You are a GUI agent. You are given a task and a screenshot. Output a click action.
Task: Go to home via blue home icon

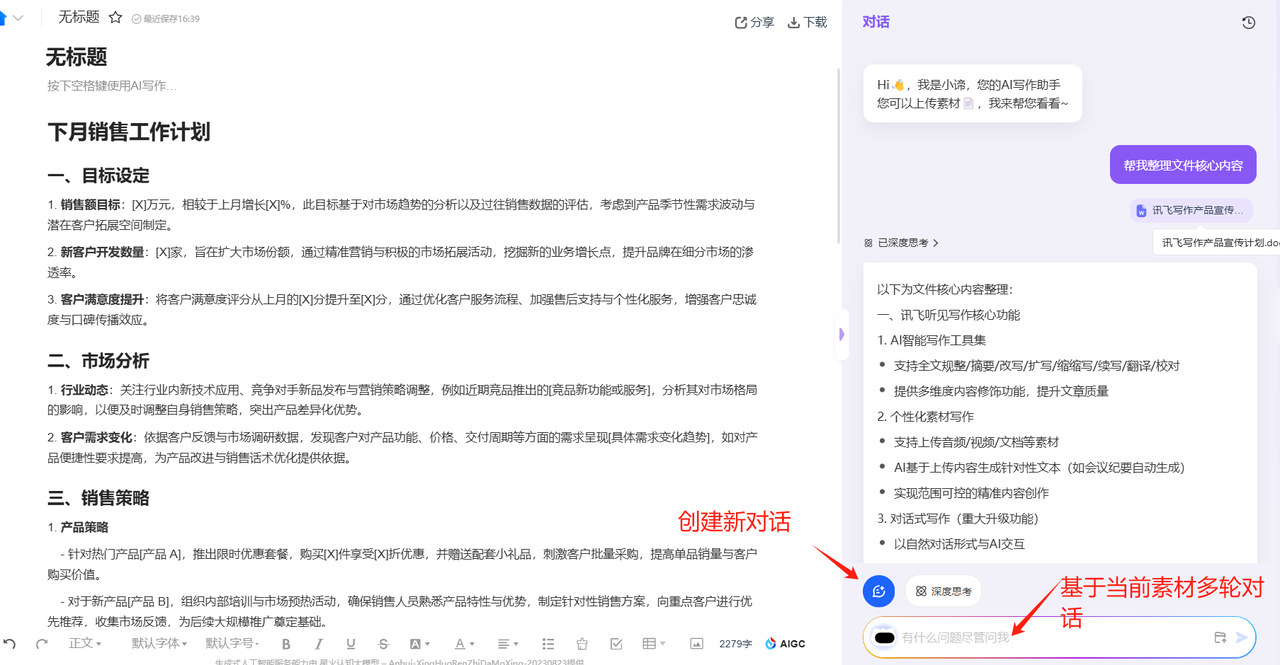click(x=3, y=18)
